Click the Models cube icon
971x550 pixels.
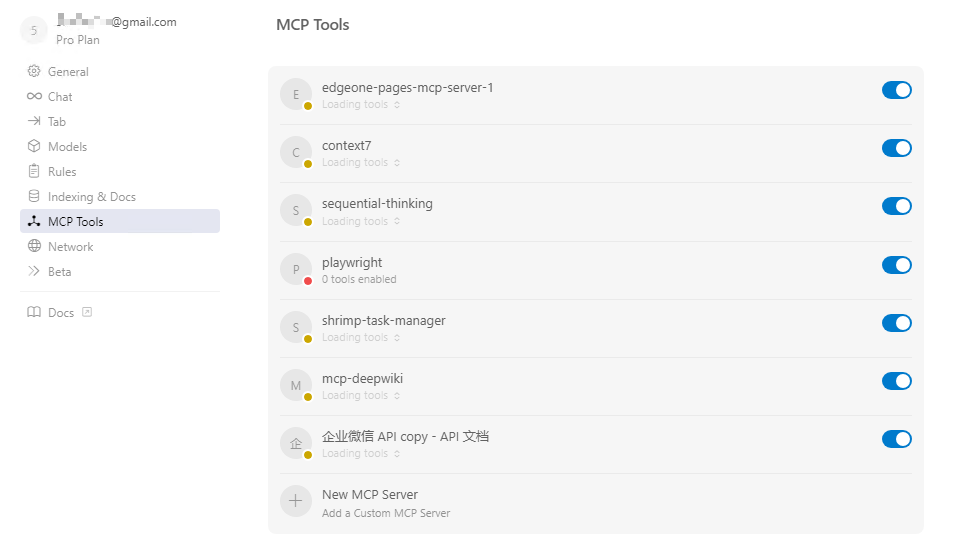(x=34, y=147)
